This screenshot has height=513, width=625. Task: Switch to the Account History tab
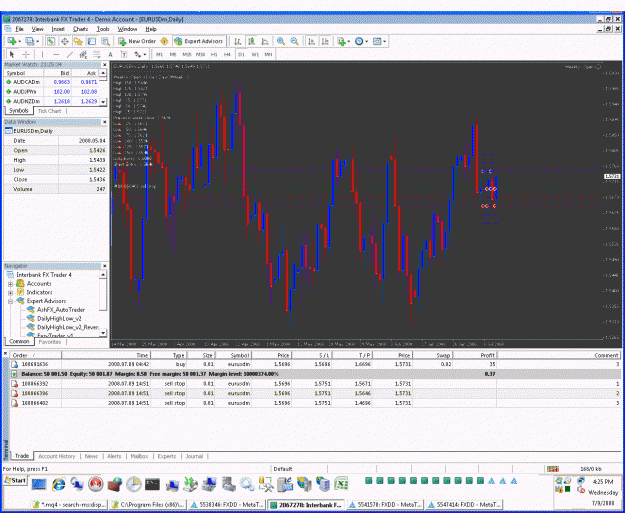pos(57,456)
